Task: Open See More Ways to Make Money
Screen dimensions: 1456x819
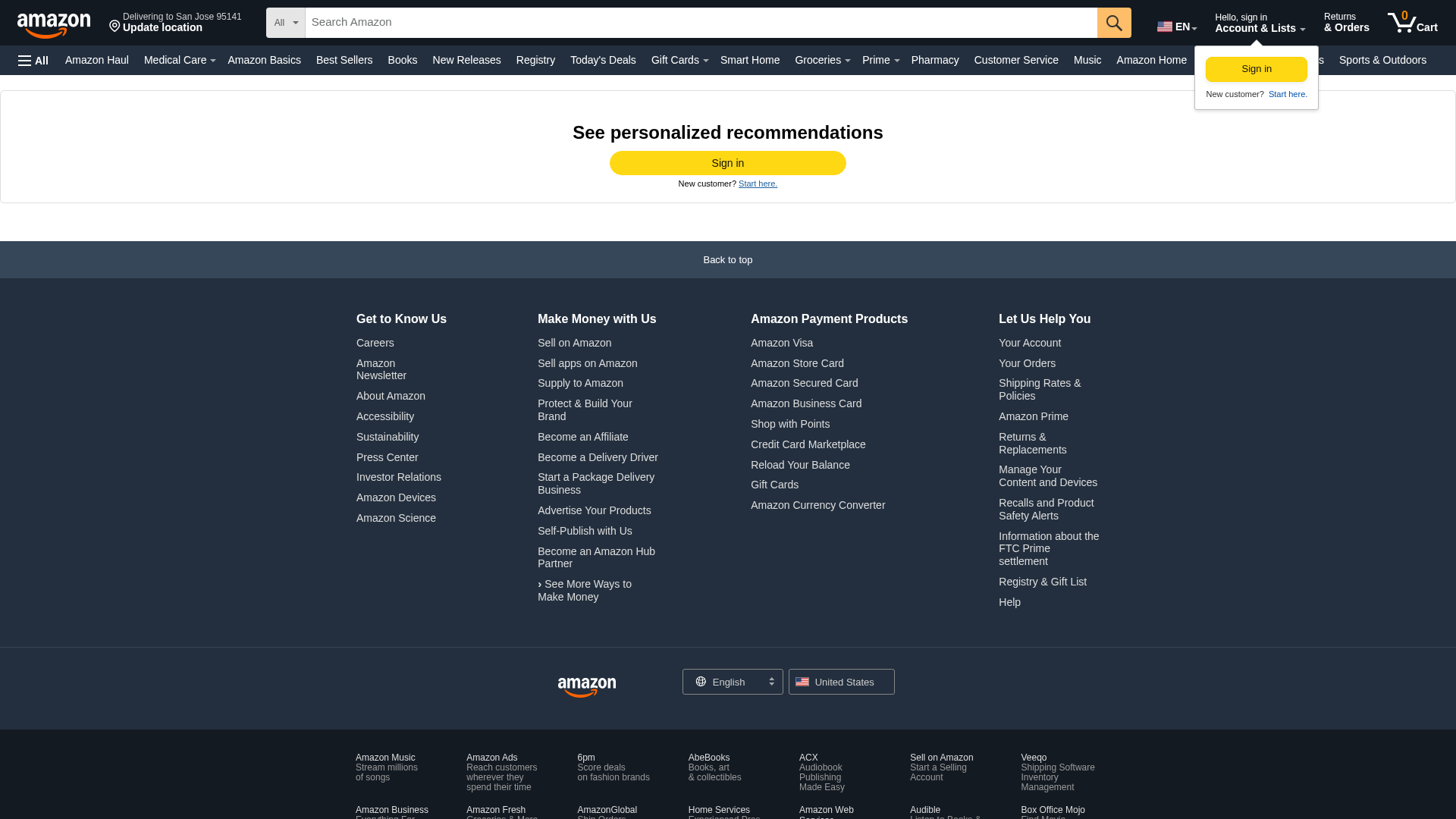Action: pos(585,590)
